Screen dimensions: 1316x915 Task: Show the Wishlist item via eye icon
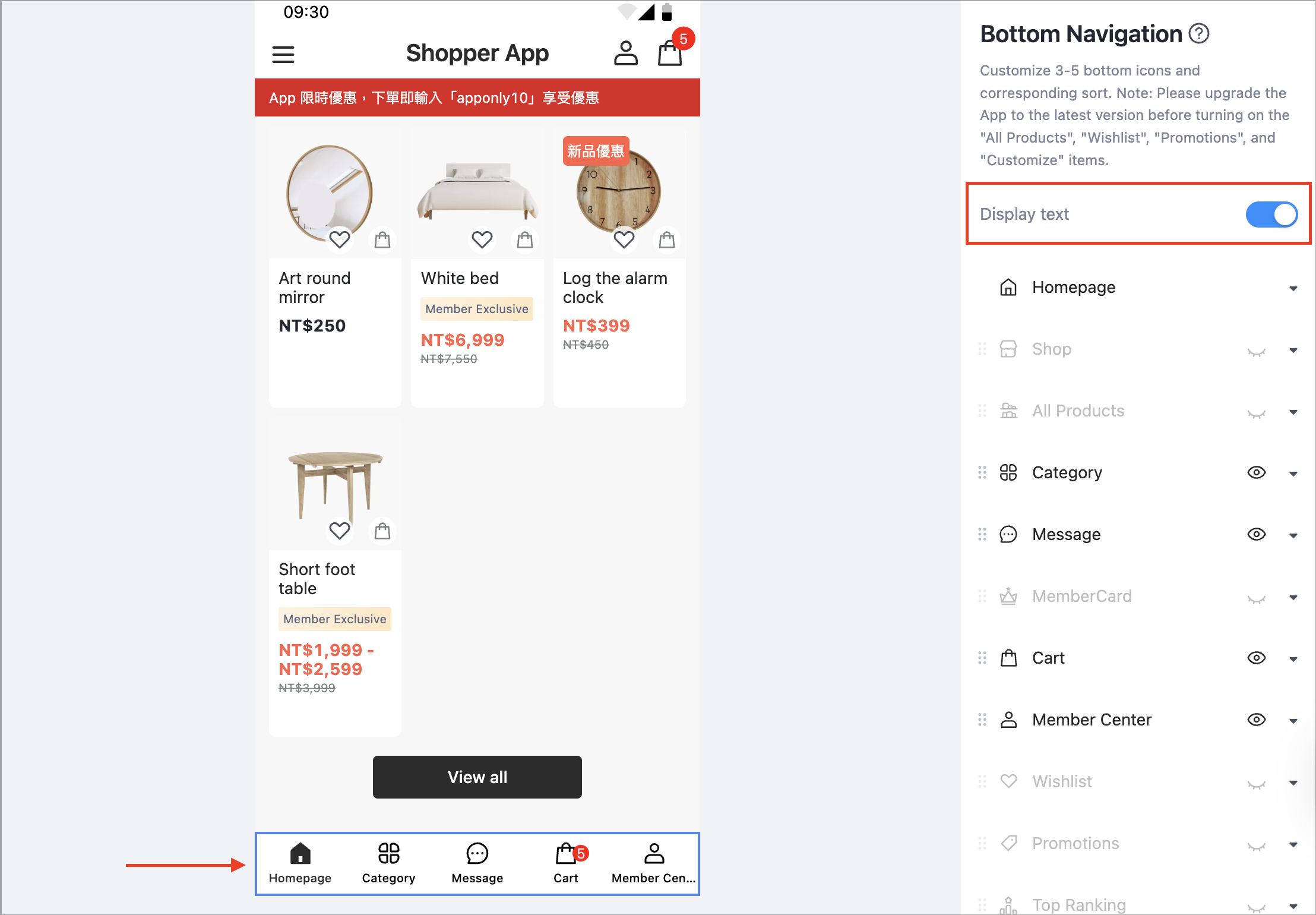click(1257, 784)
